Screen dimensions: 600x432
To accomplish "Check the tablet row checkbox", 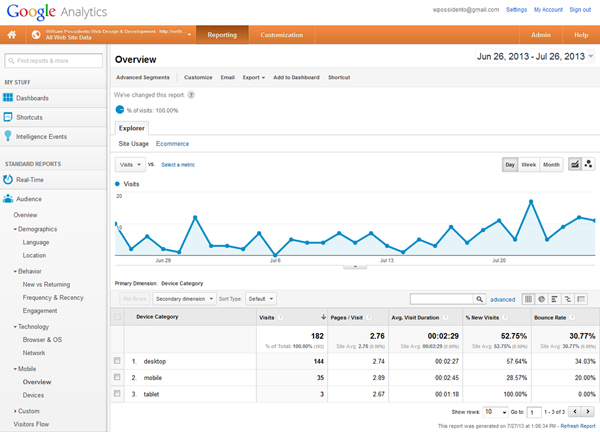I will 117,393.
